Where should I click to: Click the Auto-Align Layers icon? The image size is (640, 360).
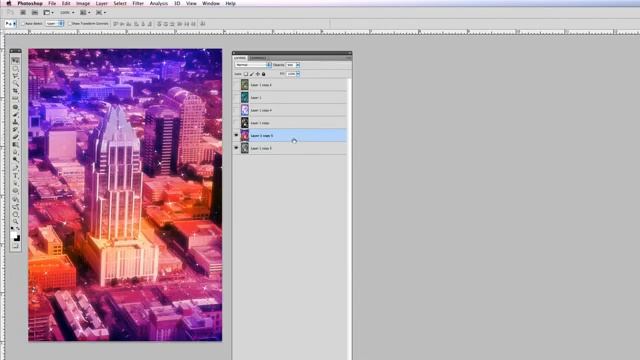click(203, 24)
